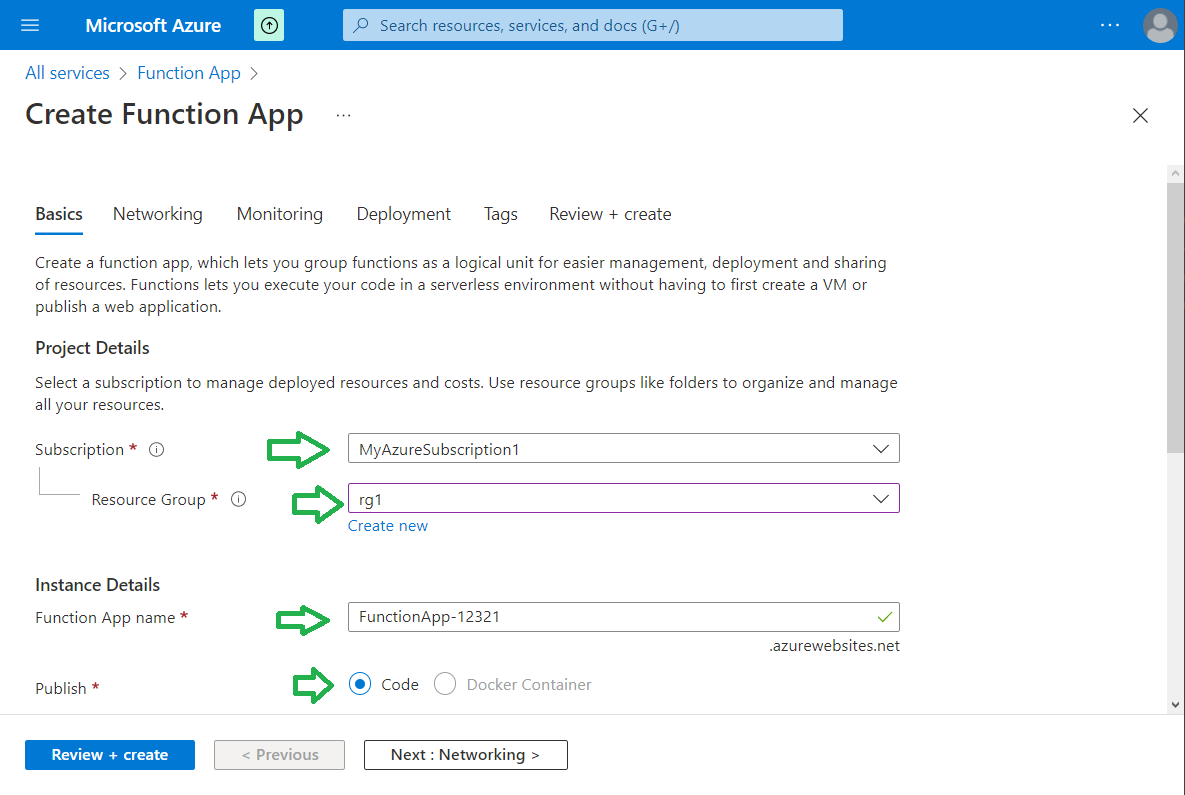Open the portal hamburger menu
This screenshot has height=795, width=1185.
pyautogui.click(x=30, y=25)
